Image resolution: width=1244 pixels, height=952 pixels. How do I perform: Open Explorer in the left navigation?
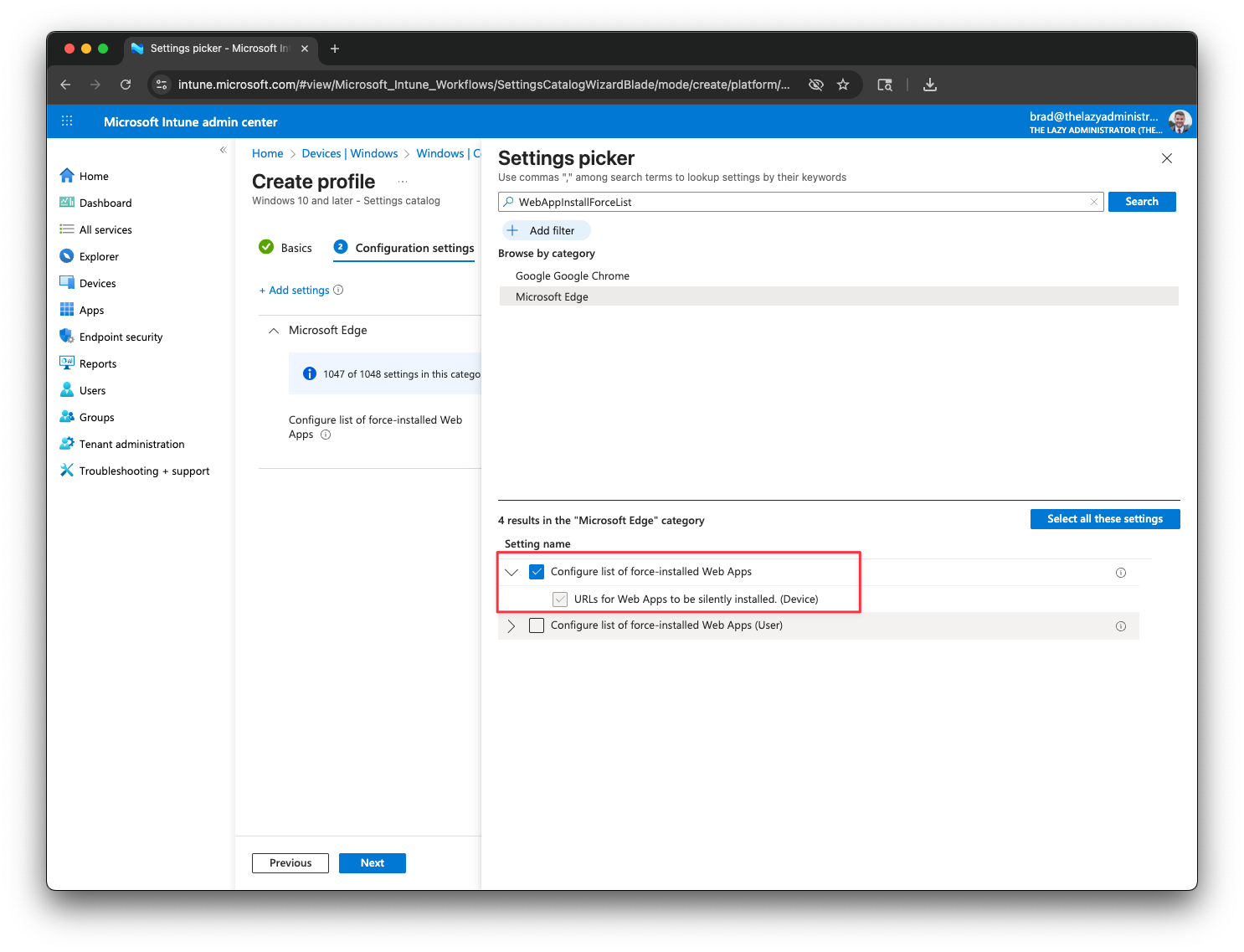tap(99, 256)
